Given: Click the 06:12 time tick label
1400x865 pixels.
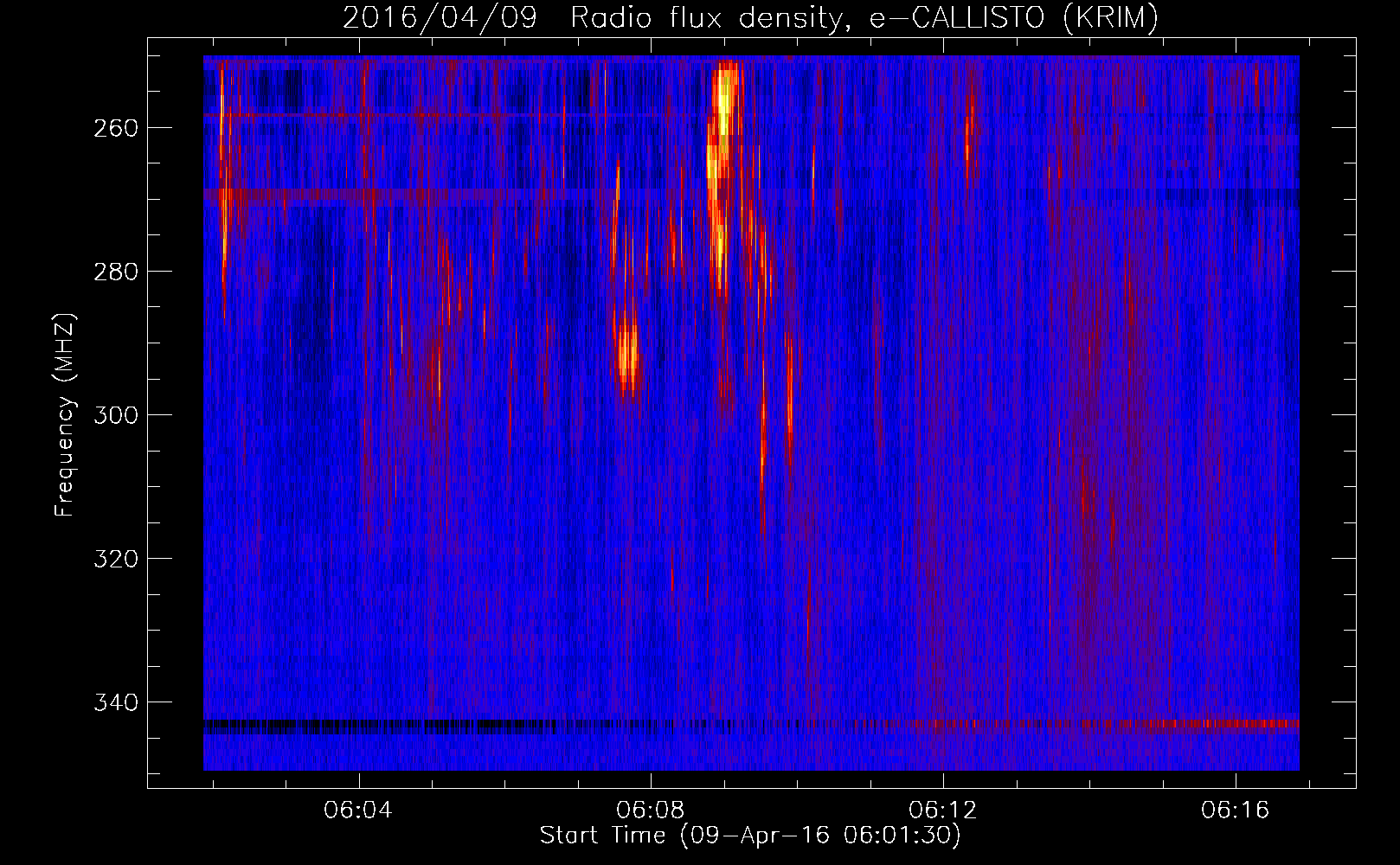Looking at the screenshot, I should coord(943,811).
